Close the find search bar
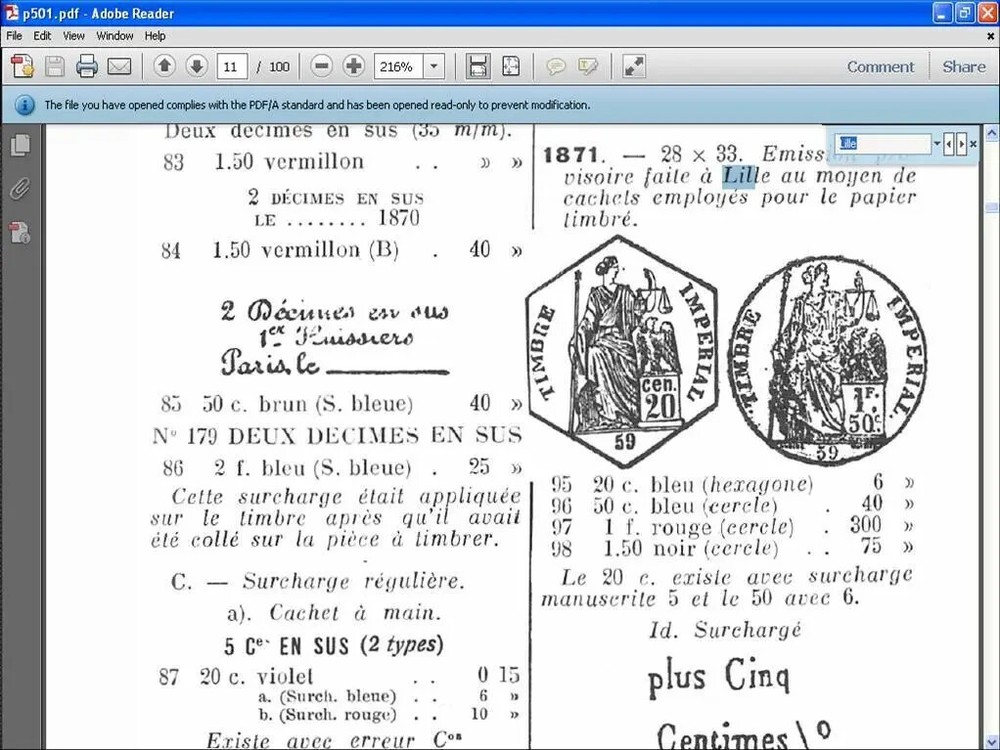1000x750 pixels. point(974,144)
